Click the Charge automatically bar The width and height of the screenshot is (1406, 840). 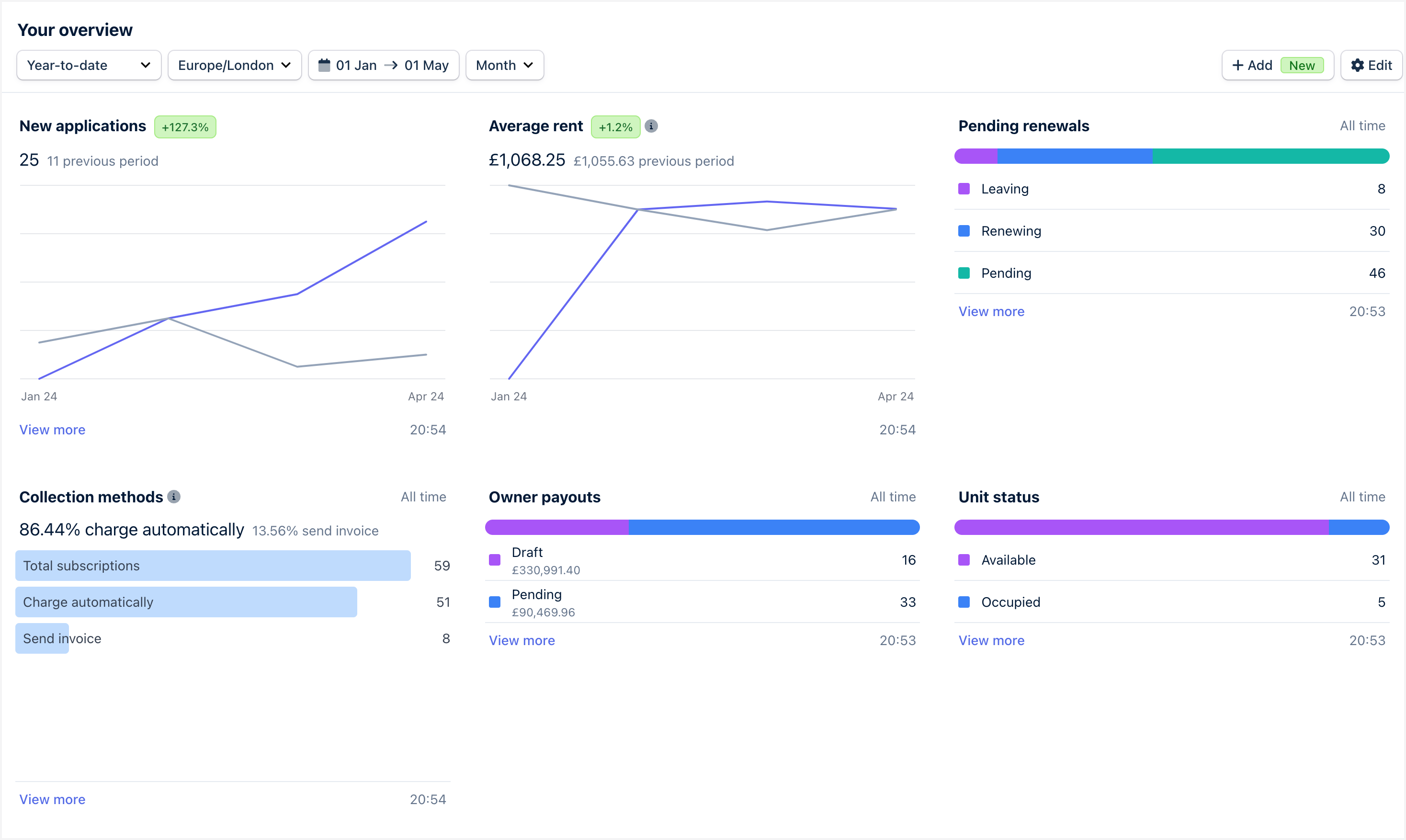click(x=186, y=602)
